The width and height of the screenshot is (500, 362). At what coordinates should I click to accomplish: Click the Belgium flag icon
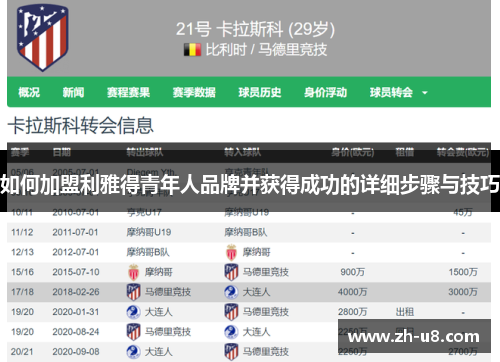192,50
